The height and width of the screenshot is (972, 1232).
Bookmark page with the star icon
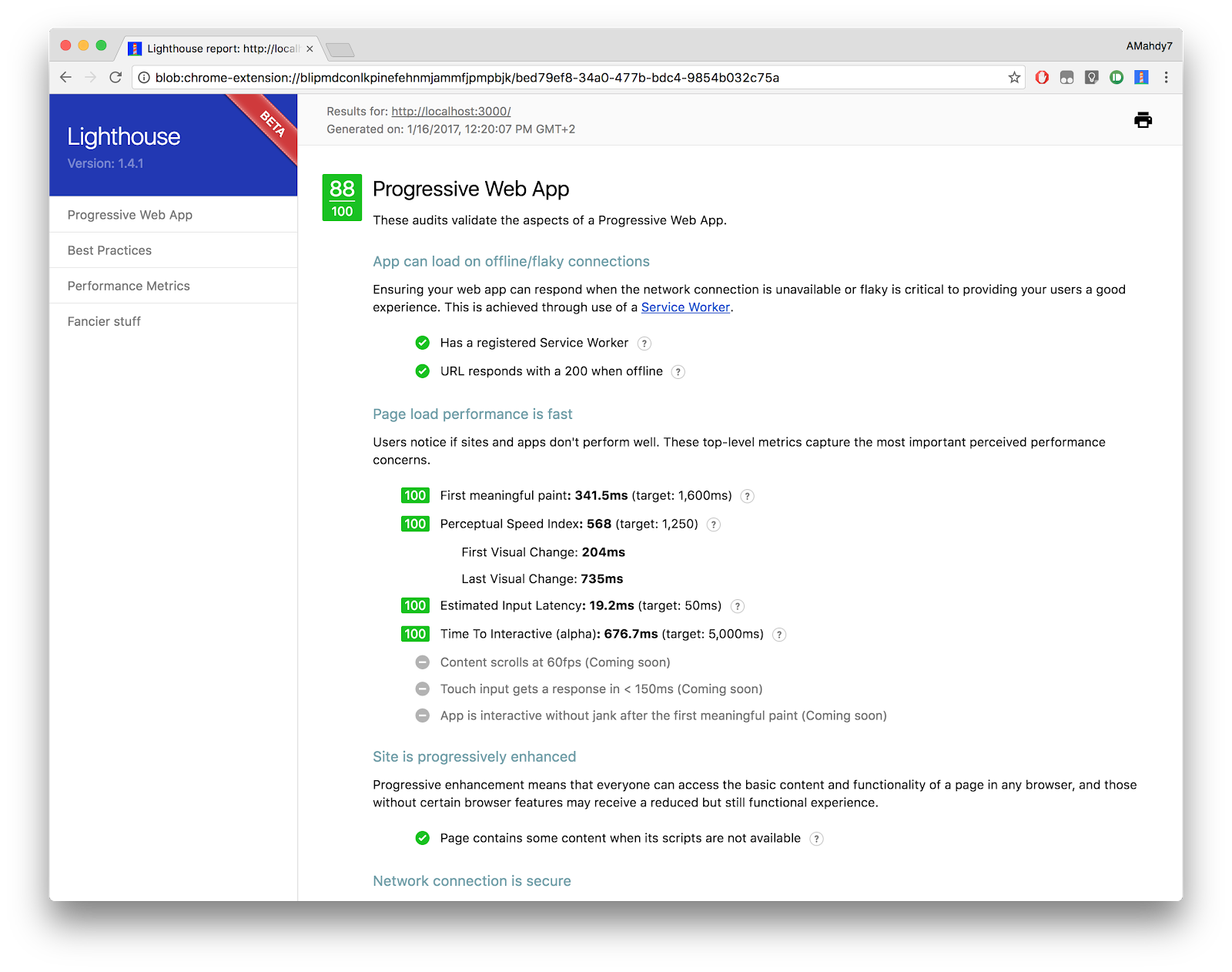[x=1014, y=77]
